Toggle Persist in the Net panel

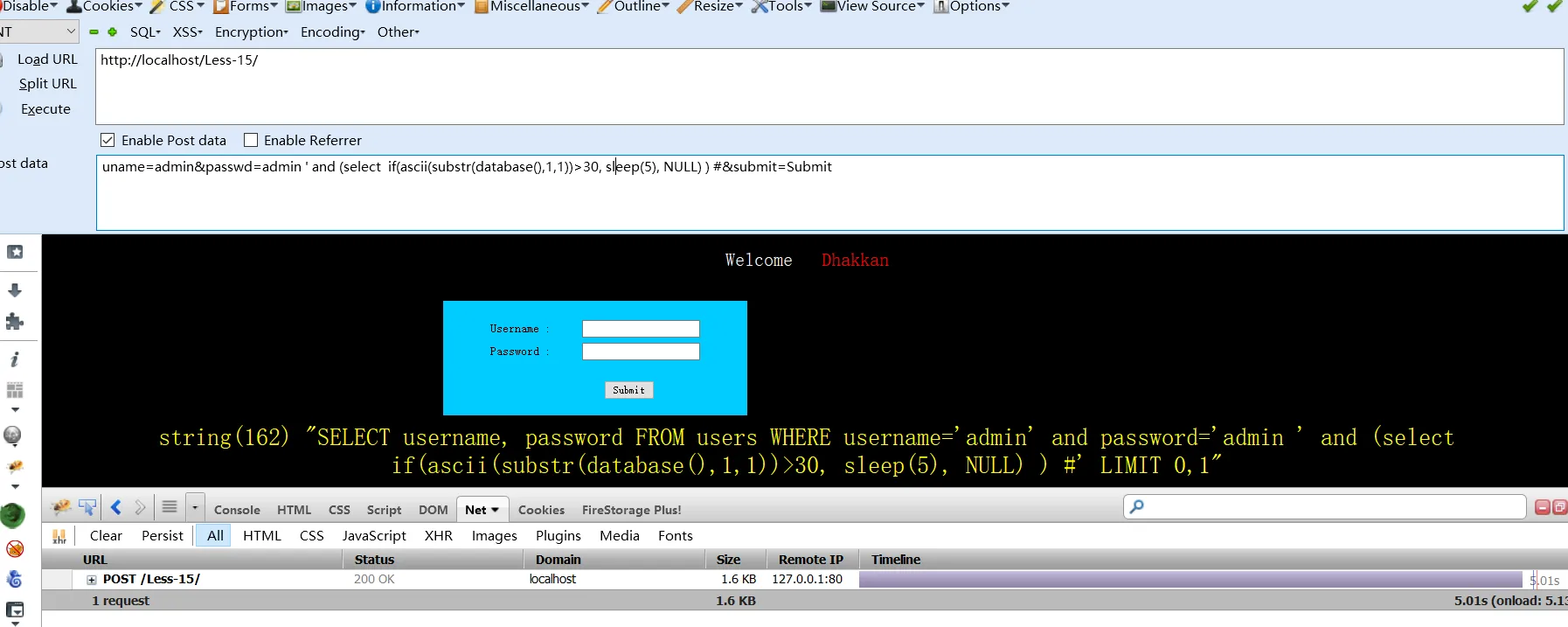[163, 536]
